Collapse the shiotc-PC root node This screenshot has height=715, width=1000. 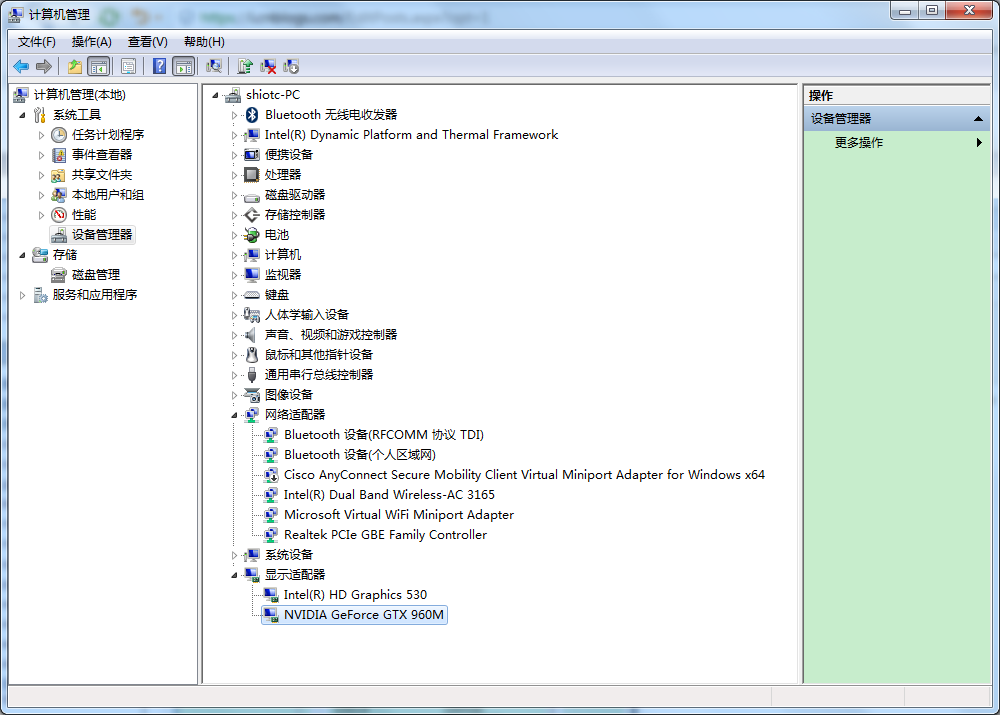tap(215, 96)
